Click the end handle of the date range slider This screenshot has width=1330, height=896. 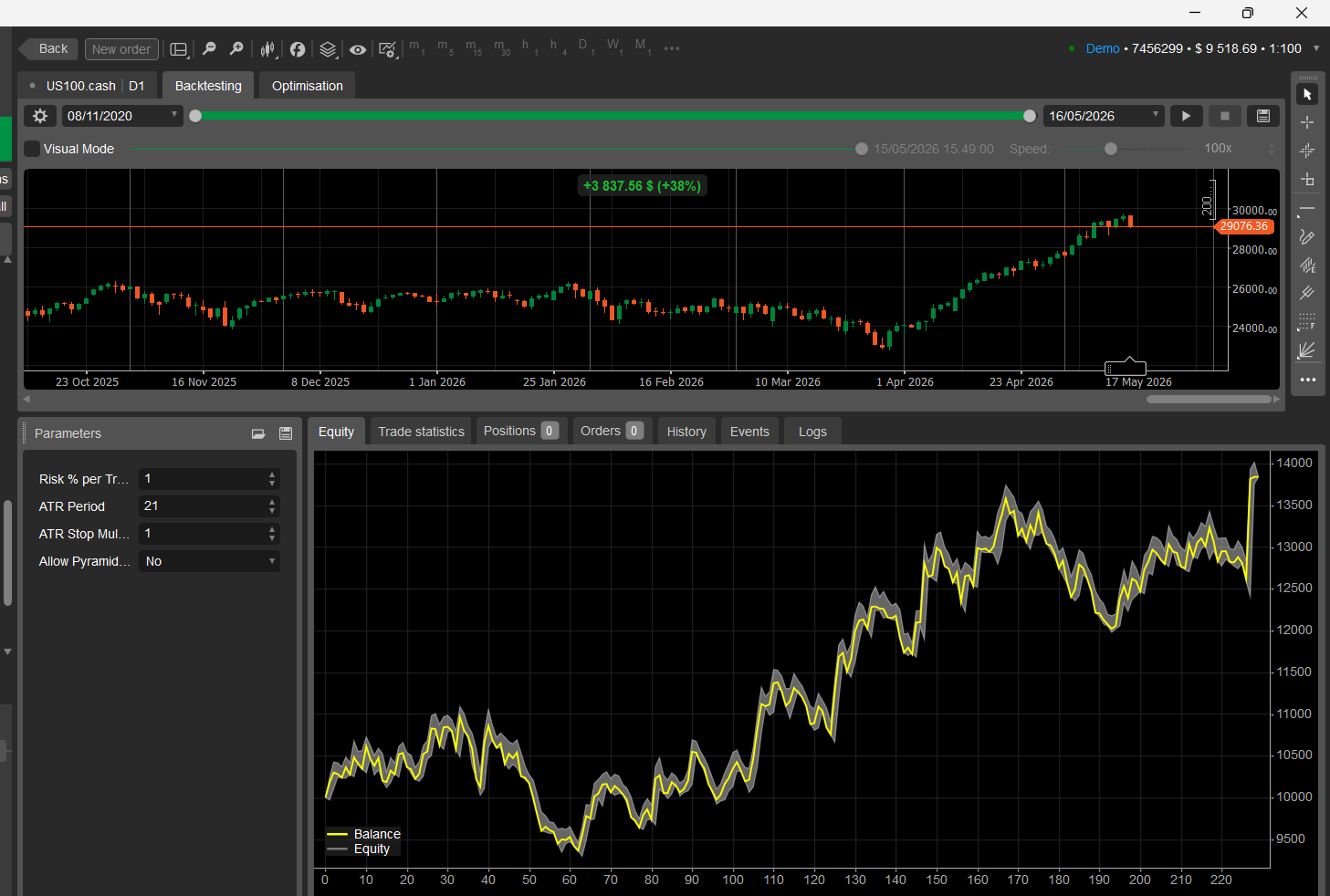tap(1030, 116)
